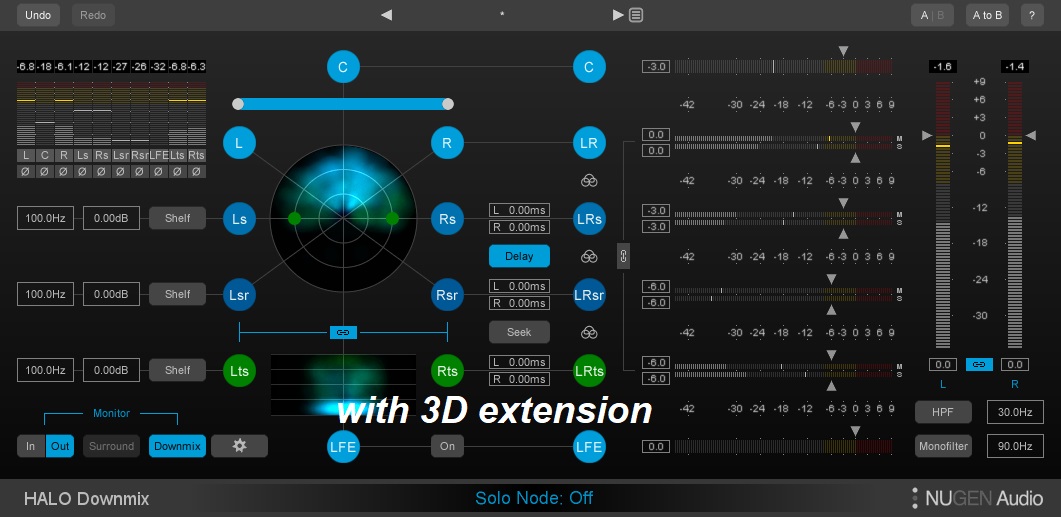The image size is (1061, 517).
Task: Switch monitor to Out
Action: click(x=60, y=446)
